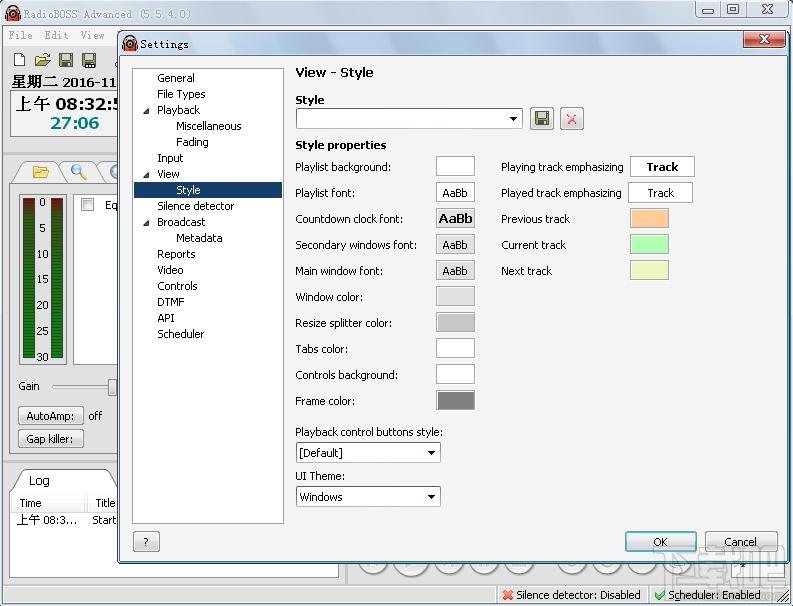Open the File menu
The height and width of the screenshot is (606, 793).
pyautogui.click(x=21, y=35)
